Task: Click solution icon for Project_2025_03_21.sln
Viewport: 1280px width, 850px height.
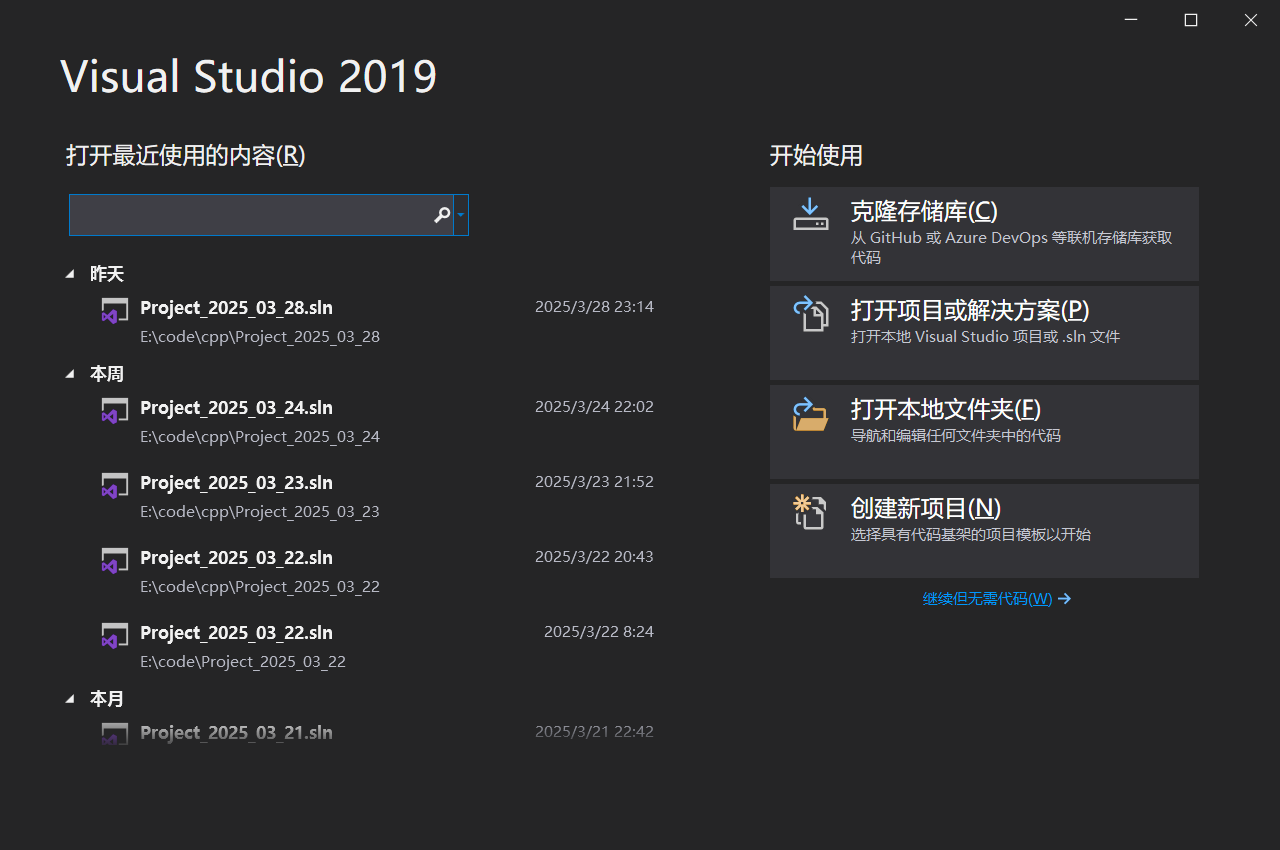Action: (x=114, y=734)
